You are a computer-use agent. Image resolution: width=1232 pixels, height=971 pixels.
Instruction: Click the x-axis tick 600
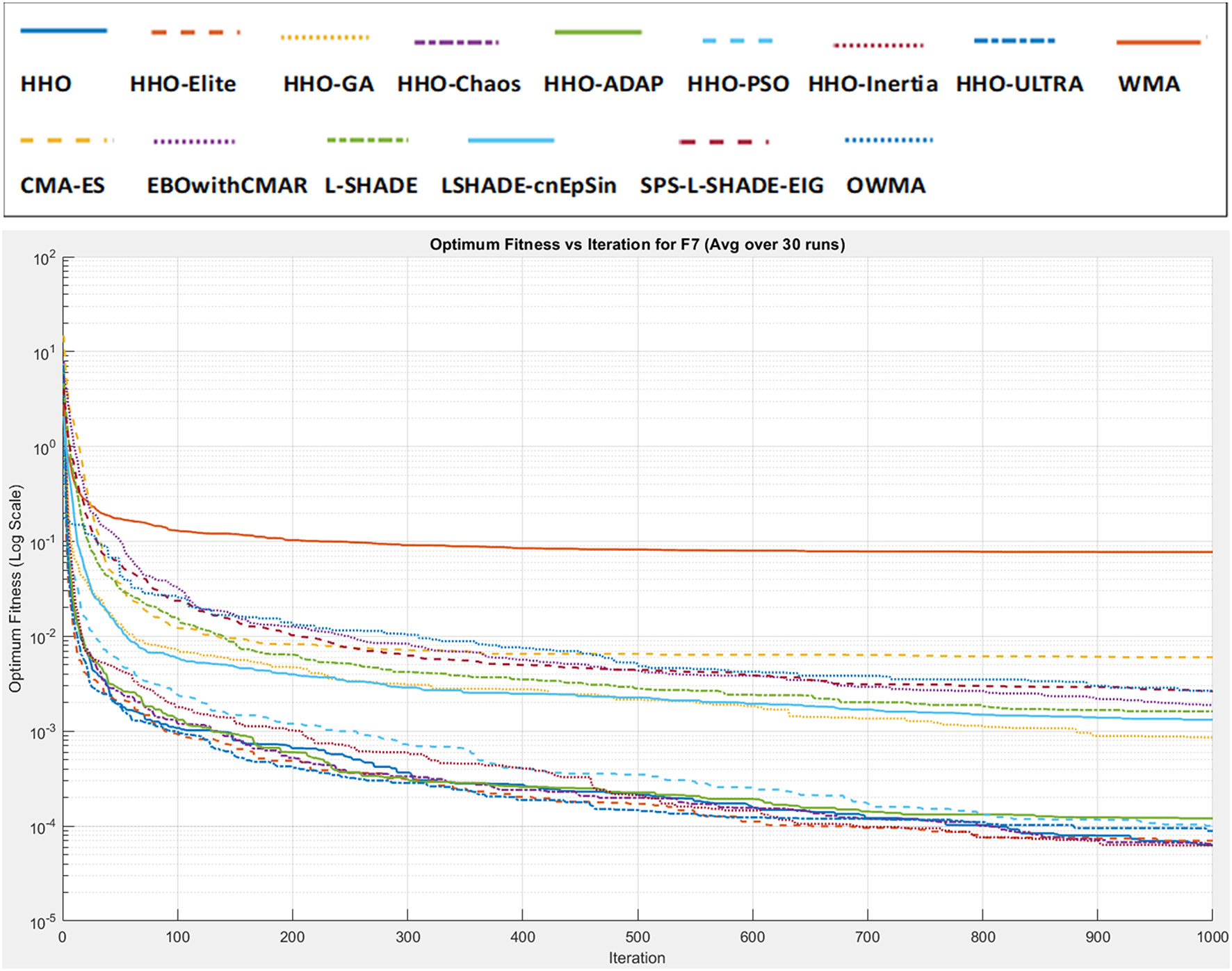point(752,937)
